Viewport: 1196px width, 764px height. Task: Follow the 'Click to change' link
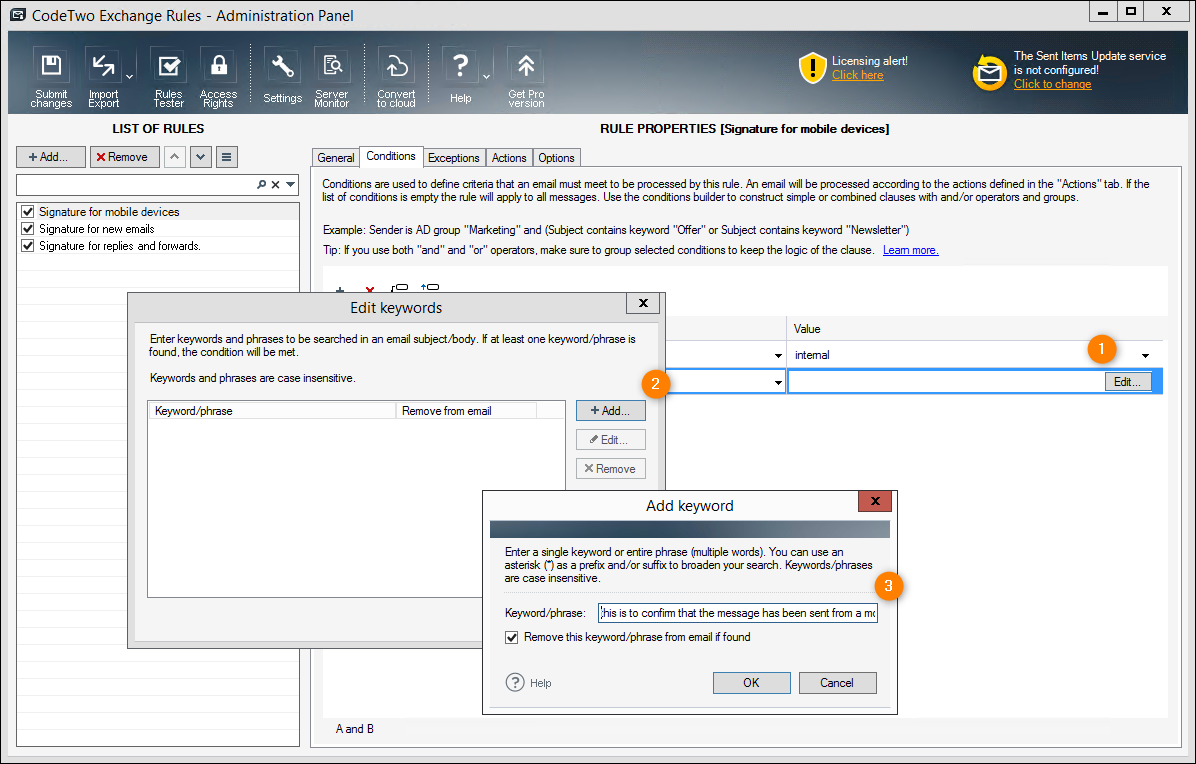tap(1053, 84)
